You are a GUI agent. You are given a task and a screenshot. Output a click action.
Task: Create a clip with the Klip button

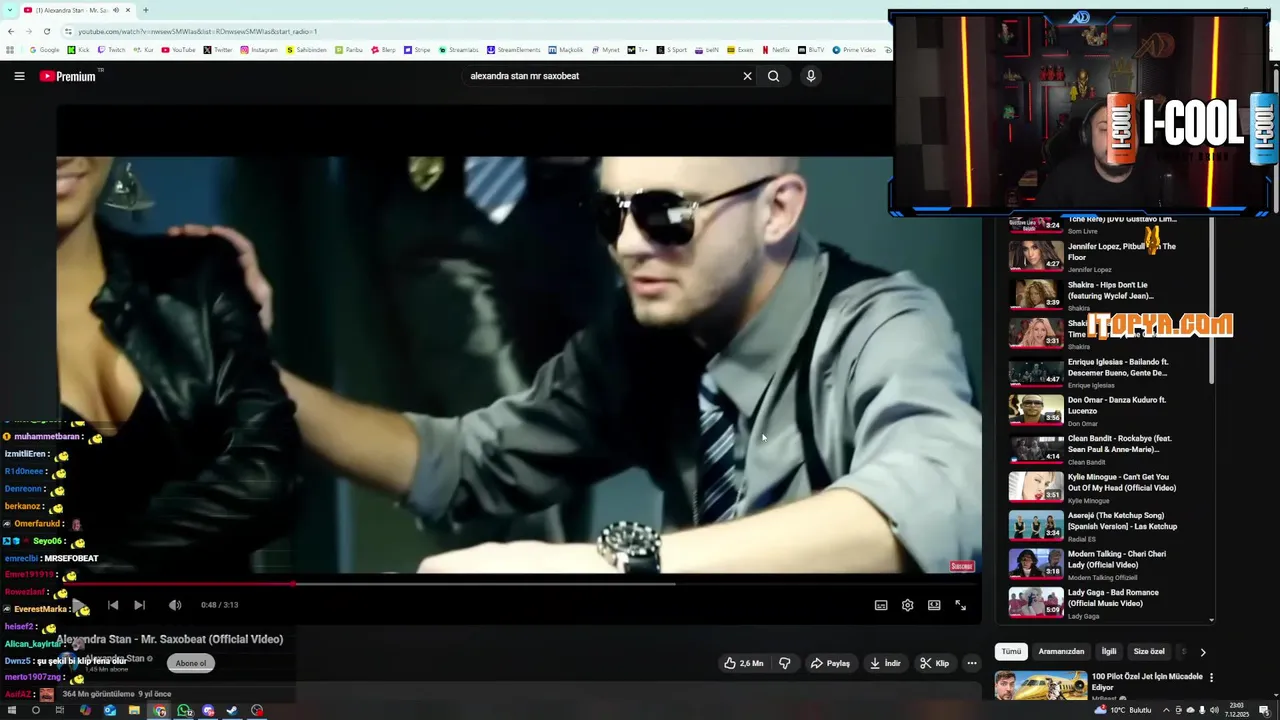(x=935, y=663)
